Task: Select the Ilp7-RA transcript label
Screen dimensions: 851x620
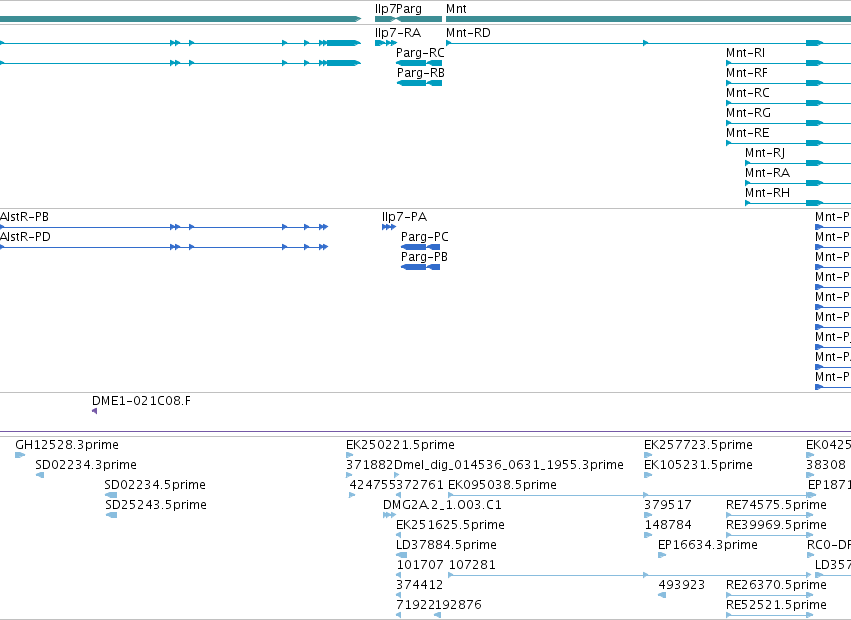Action: pyautogui.click(x=398, y=33)
